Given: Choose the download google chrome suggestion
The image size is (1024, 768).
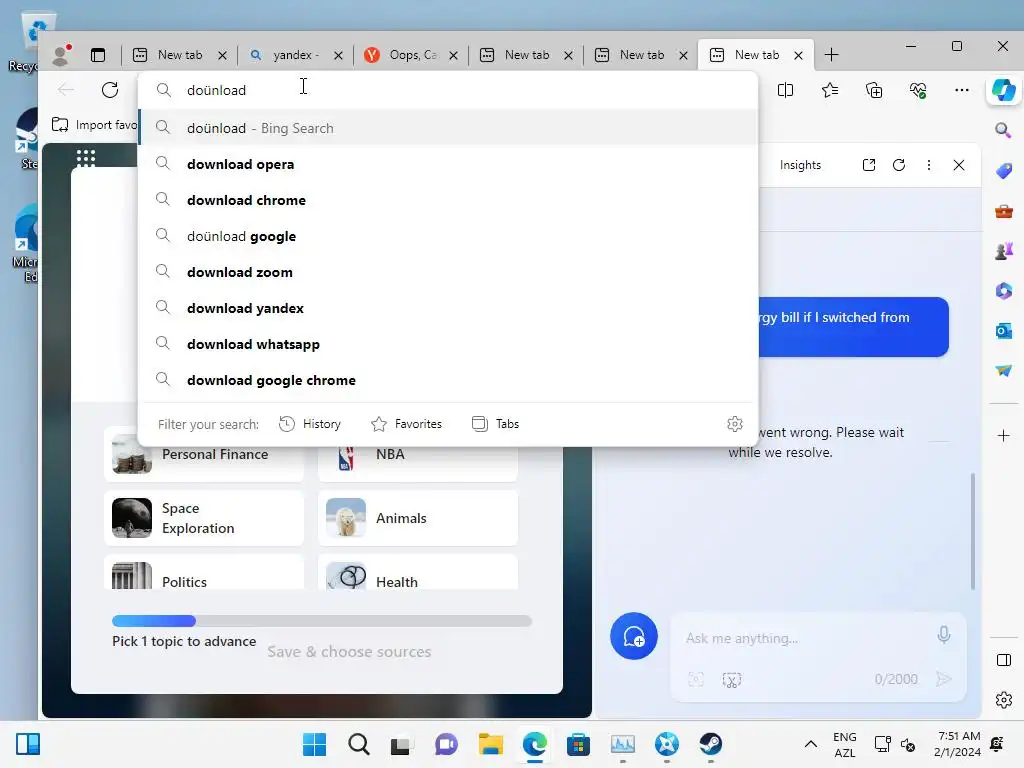Looking at the screenshot, I should [x=449, y=379].
